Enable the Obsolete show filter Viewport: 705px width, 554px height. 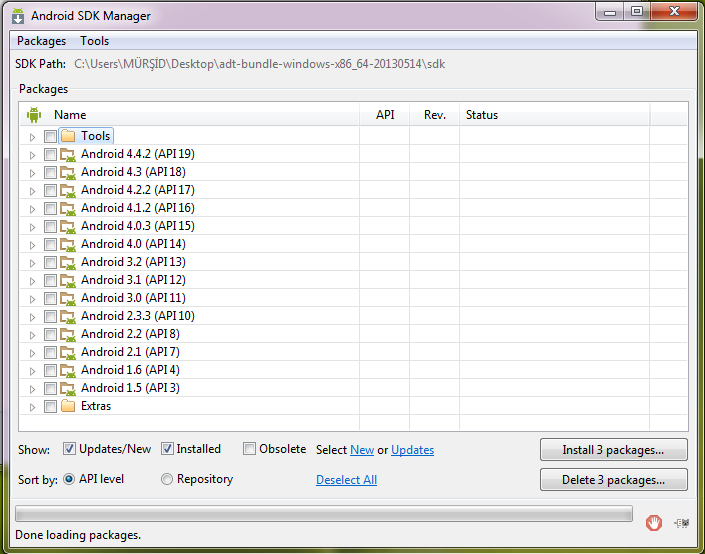249,449
